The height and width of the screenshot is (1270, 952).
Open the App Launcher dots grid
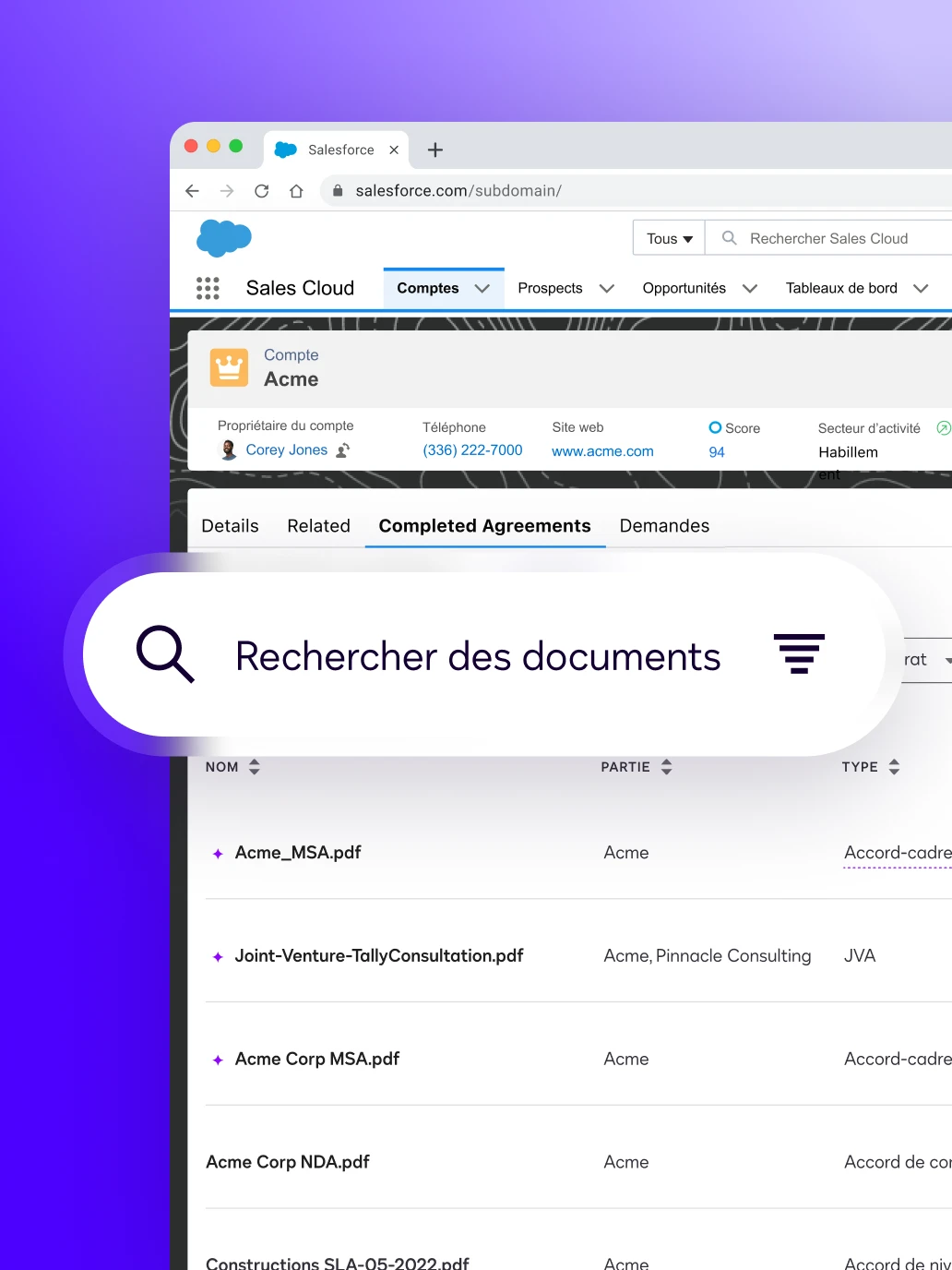[208, 288]
